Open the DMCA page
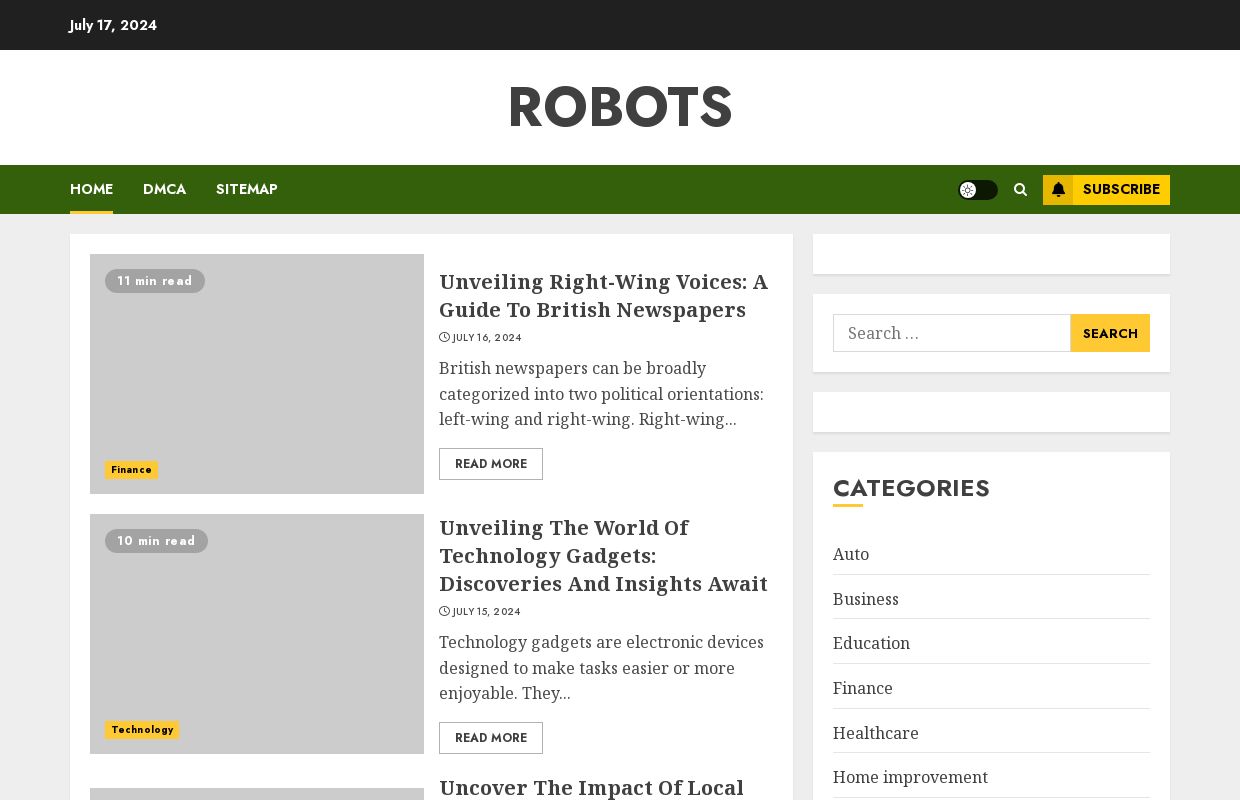Image resolution: width=1240 pixels, height=800 pixels. [x=164, y=189]
